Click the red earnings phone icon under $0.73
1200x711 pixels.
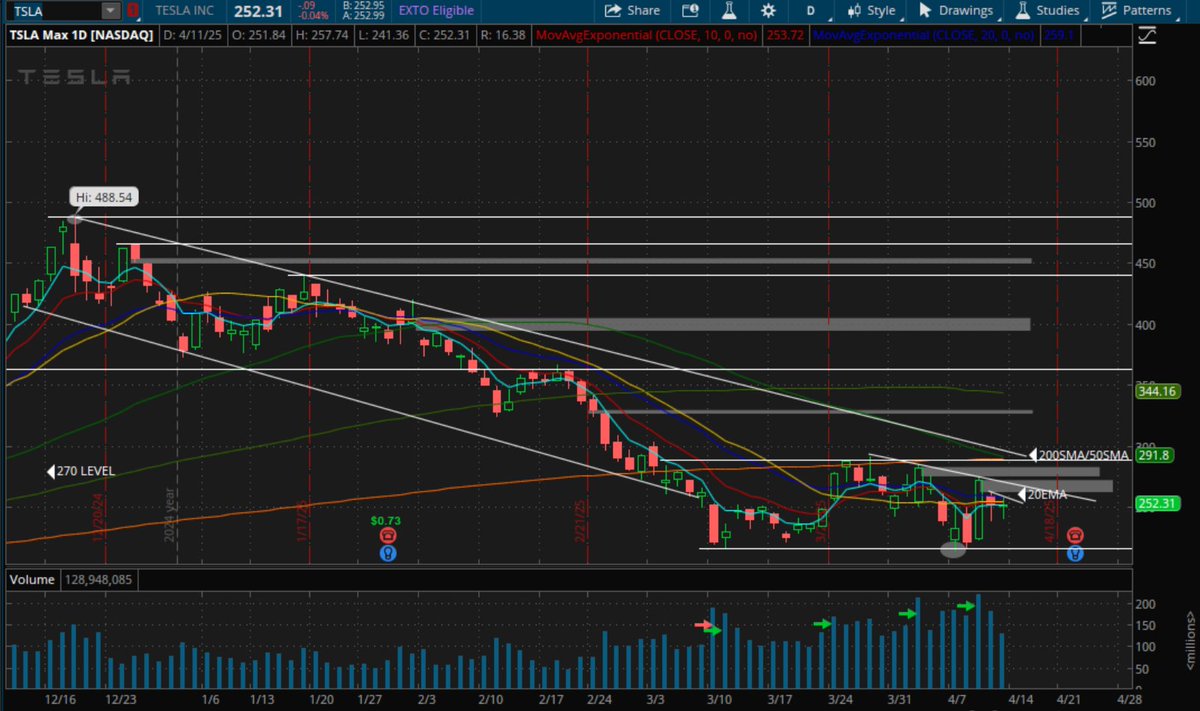[x=387, y=536]
